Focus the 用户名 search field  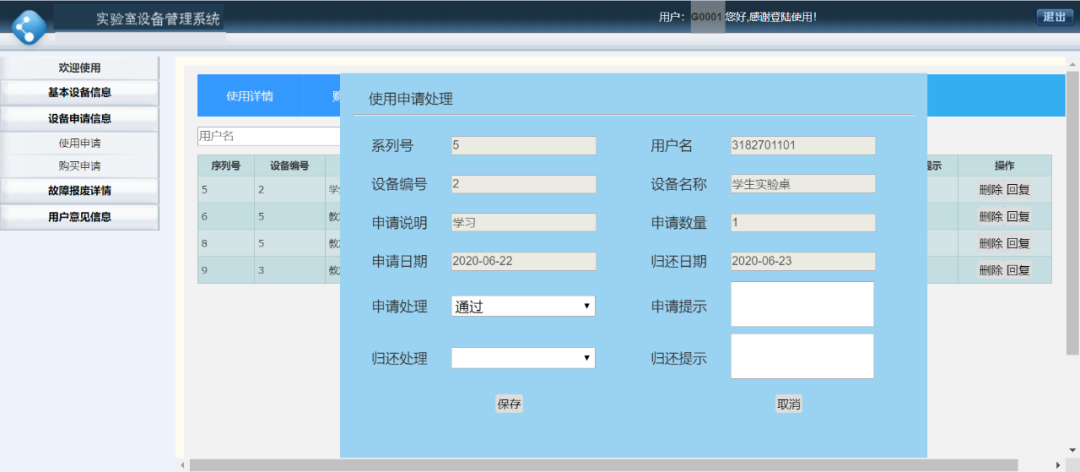point(268,136)
